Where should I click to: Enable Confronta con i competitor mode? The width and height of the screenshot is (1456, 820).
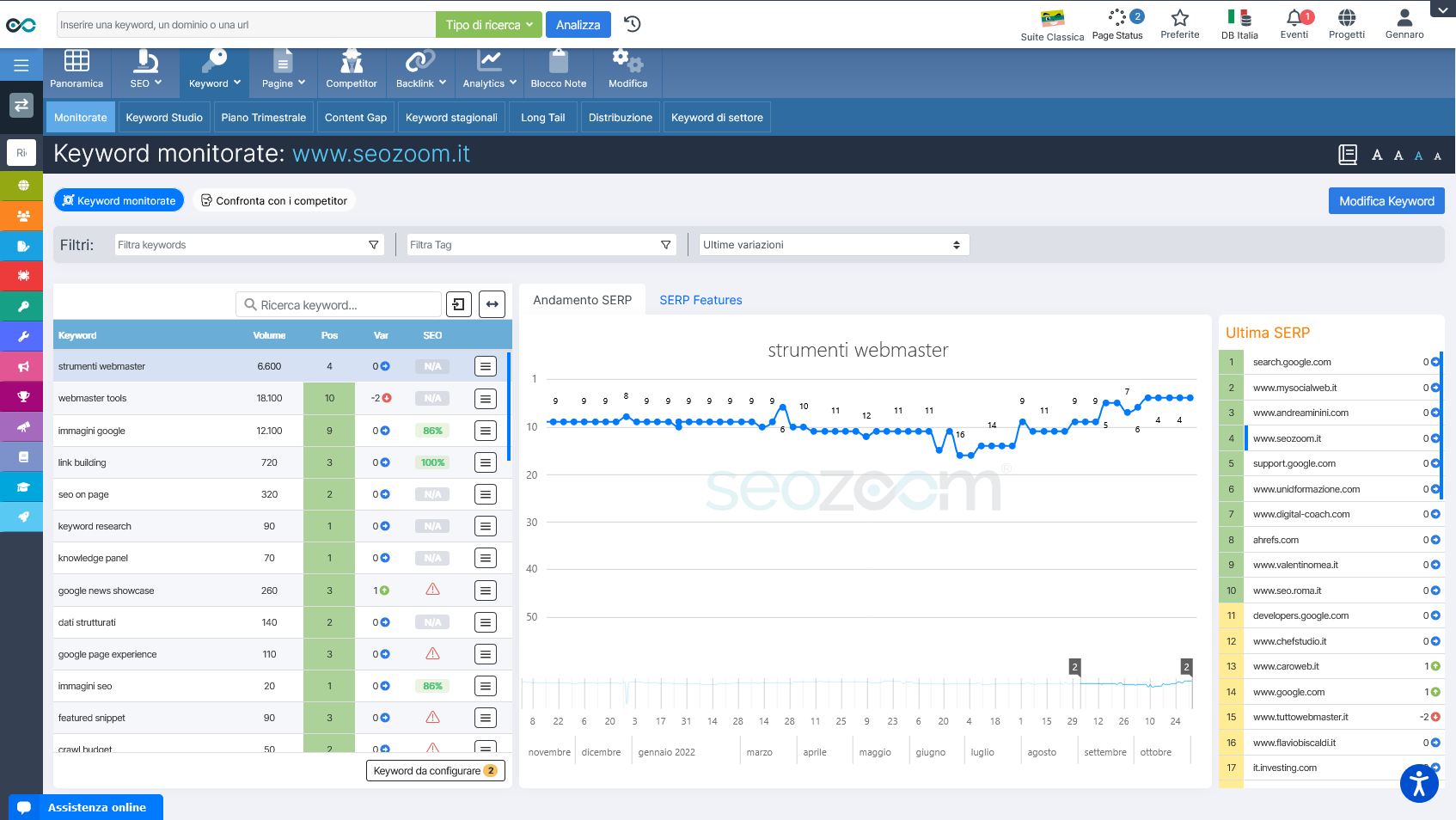[x=274, y=199]
